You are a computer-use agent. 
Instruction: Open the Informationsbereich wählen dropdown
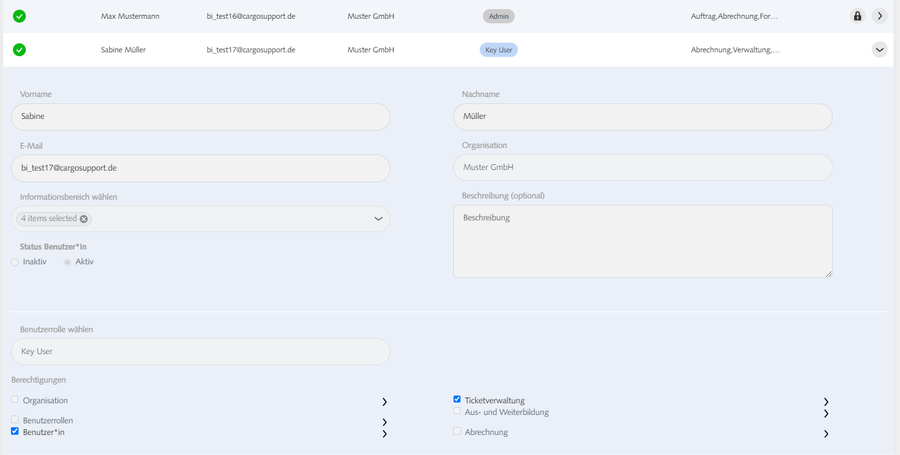pyautogui.click(x=378, y=219)
